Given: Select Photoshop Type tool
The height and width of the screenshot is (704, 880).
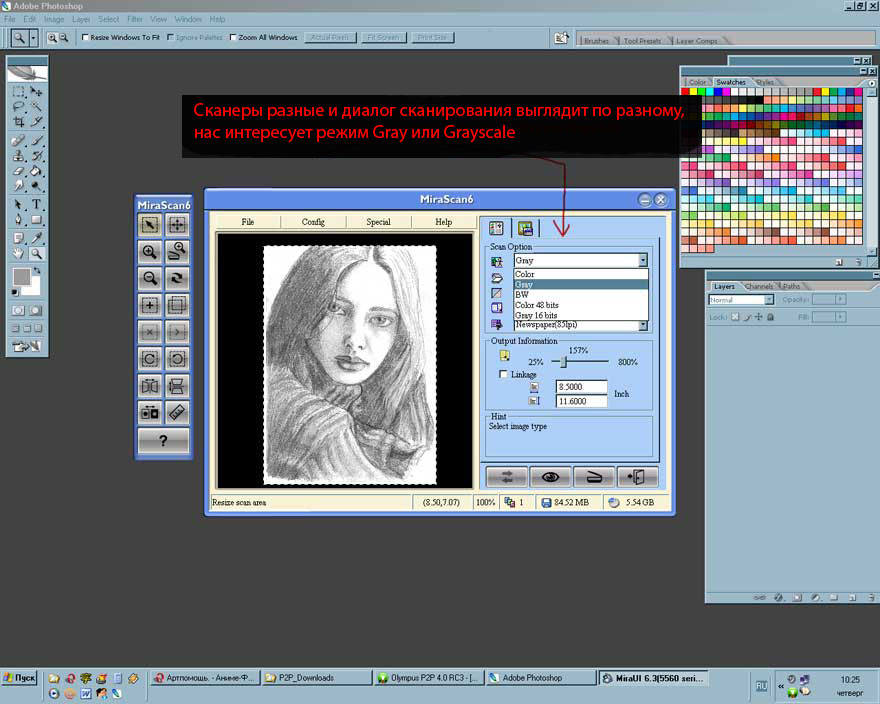Looking at the screenshot, I should tap(36, 204).
